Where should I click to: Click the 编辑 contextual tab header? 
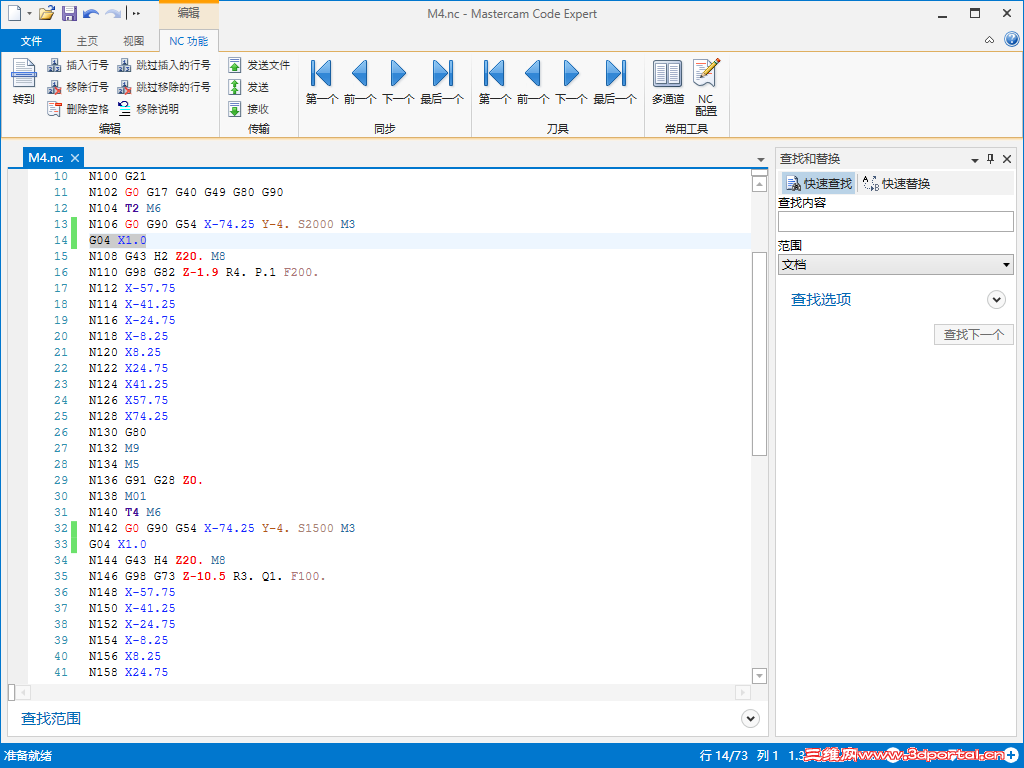click(189, 12)
